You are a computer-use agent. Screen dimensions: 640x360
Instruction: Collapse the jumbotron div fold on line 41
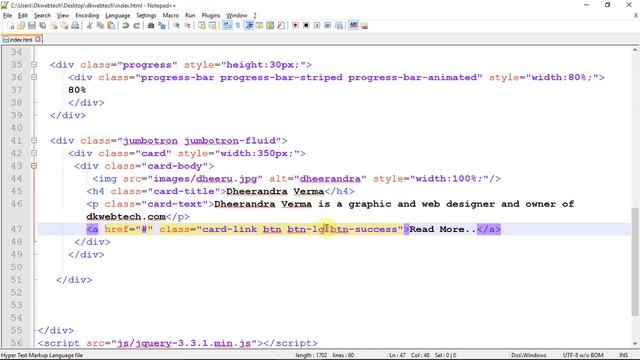pos(34,140)
